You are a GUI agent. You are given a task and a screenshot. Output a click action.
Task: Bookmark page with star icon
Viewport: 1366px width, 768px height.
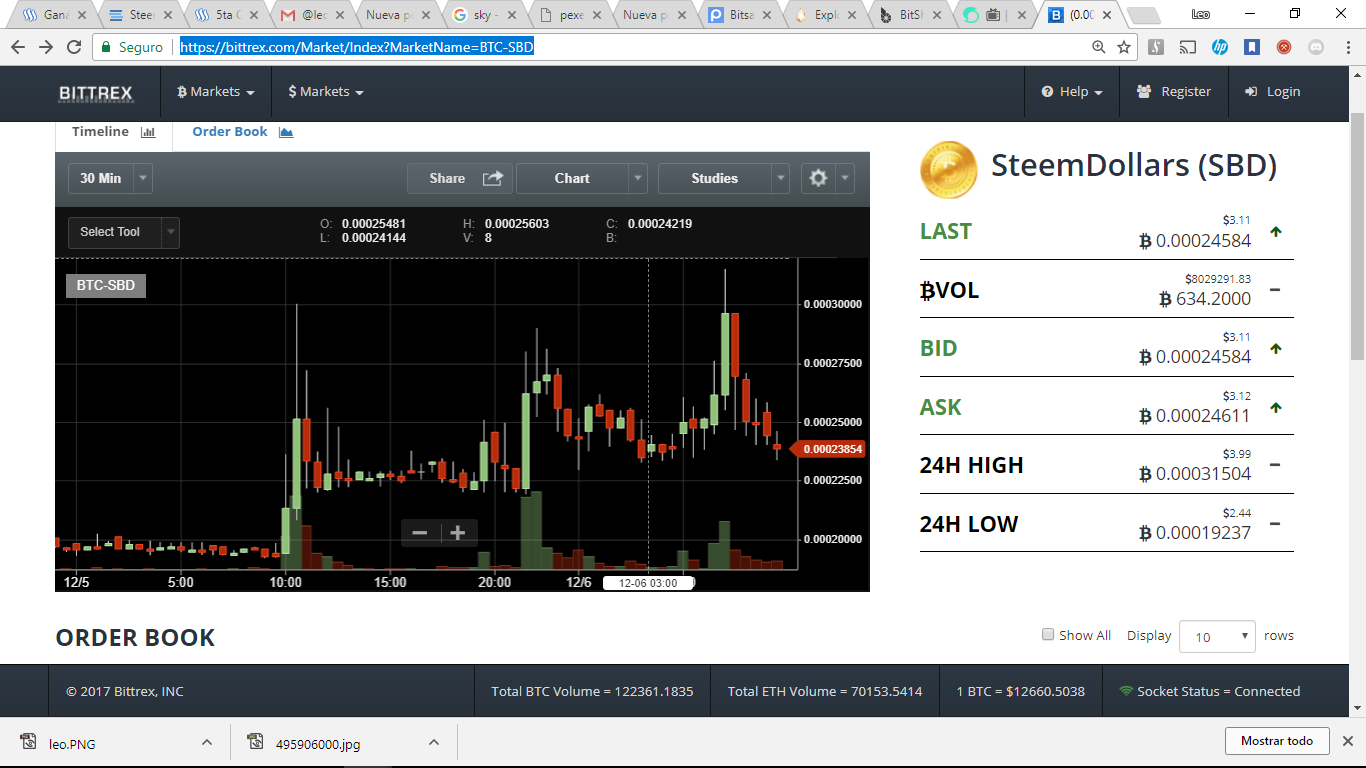point(1124,47)
